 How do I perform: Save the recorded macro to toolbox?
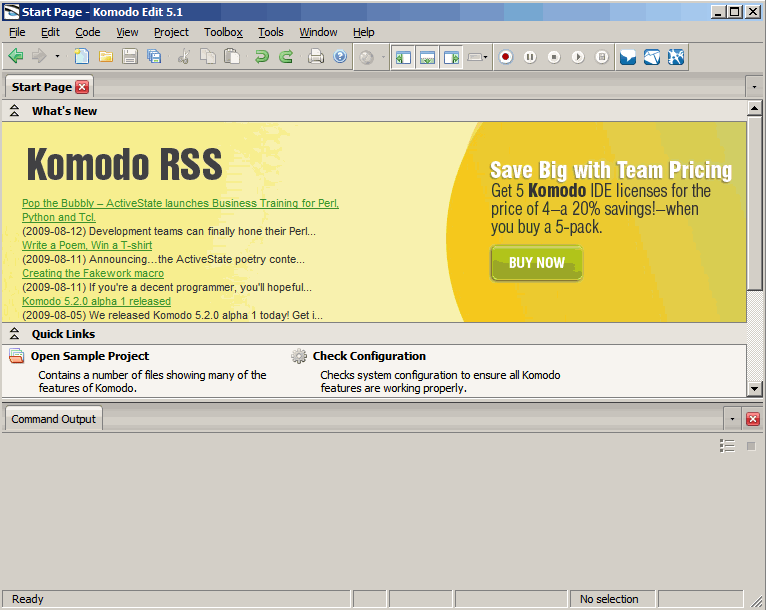pyautogui.click(x=602, y=57)
